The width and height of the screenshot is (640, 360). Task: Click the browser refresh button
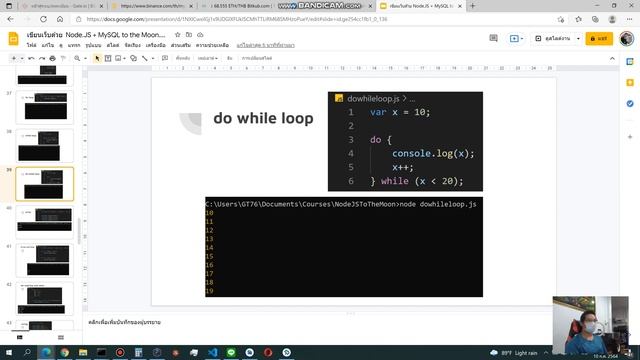click(43, 19)
